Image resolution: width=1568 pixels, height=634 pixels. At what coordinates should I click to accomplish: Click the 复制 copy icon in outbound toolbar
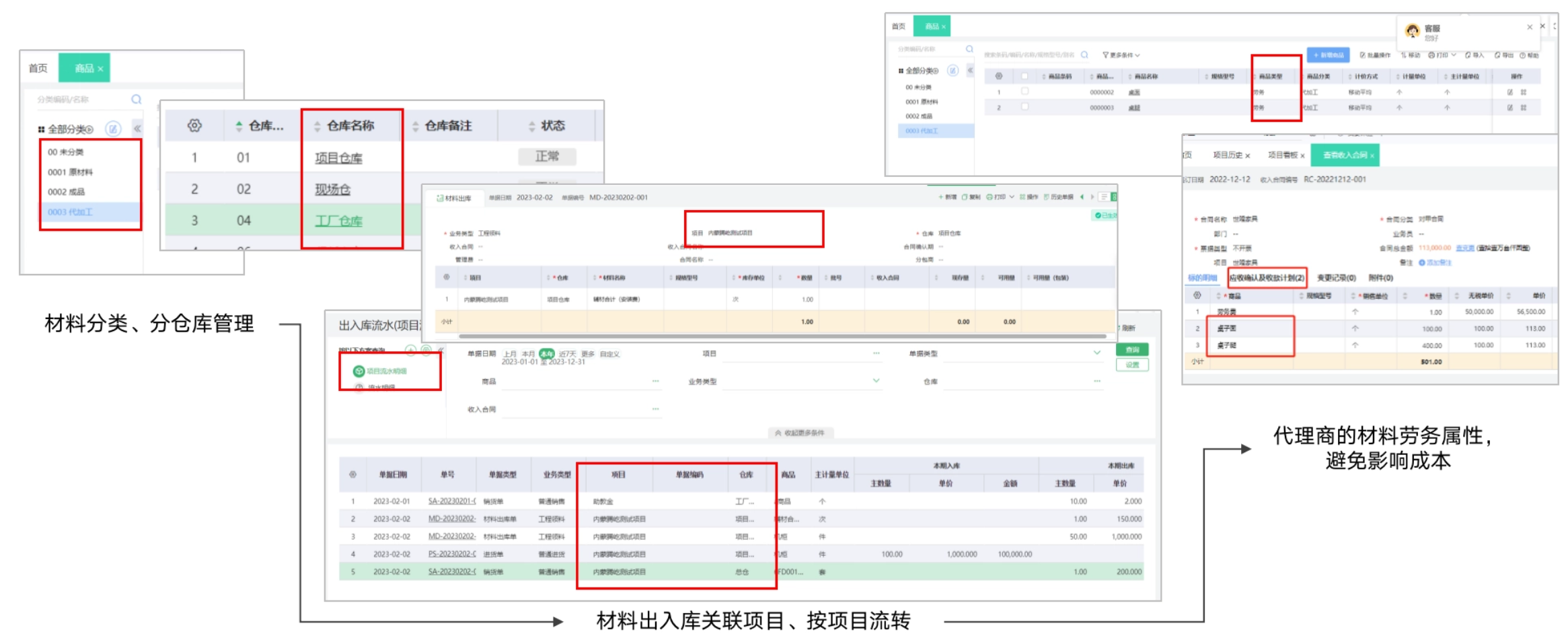pos(965,197)
